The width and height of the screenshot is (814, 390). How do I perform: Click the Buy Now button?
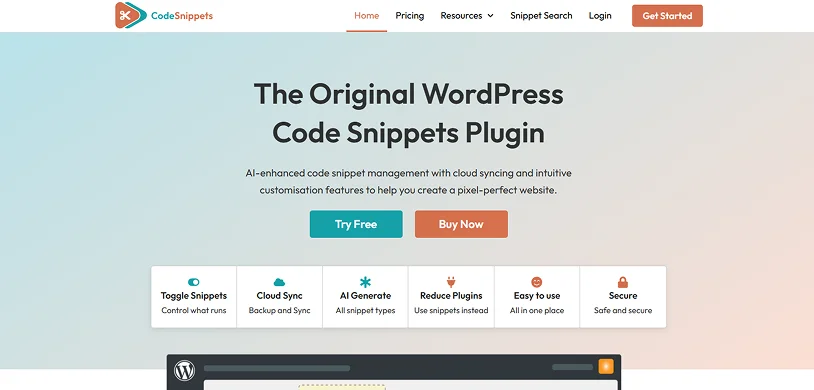(x=461, y=224)
